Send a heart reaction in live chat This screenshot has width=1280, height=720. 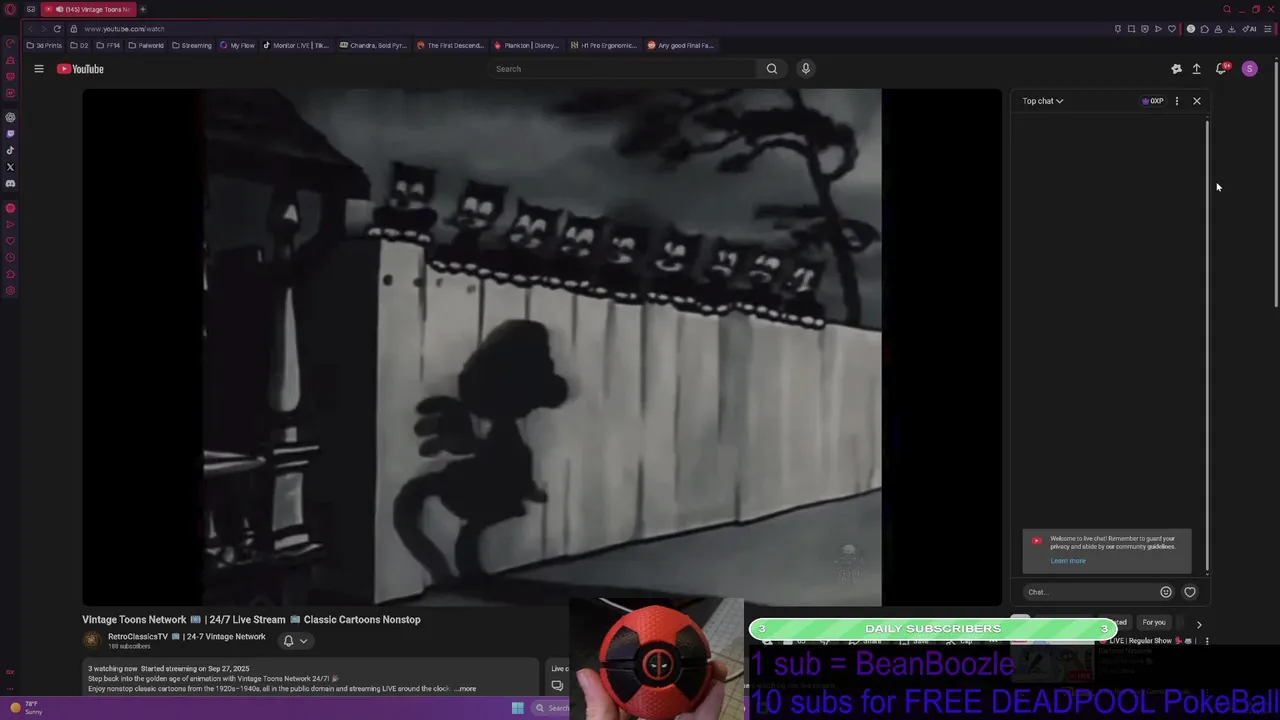1189,592
